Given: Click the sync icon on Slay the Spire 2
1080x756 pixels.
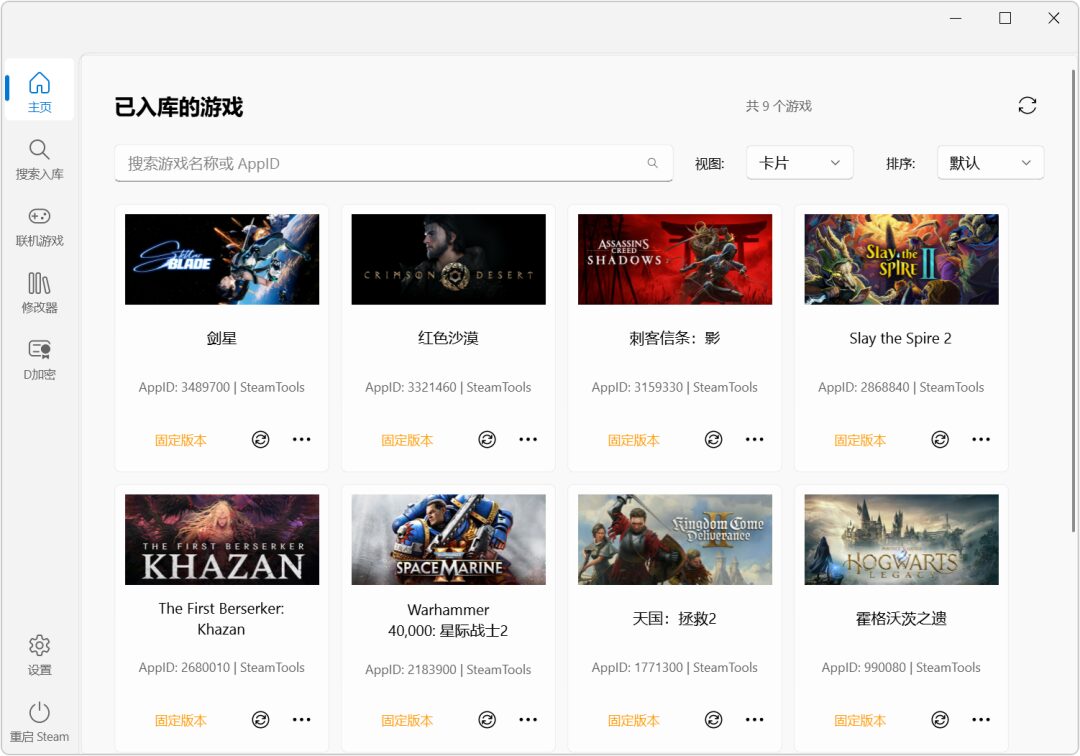Looking at the screenshot, I should tap(940, 439).
